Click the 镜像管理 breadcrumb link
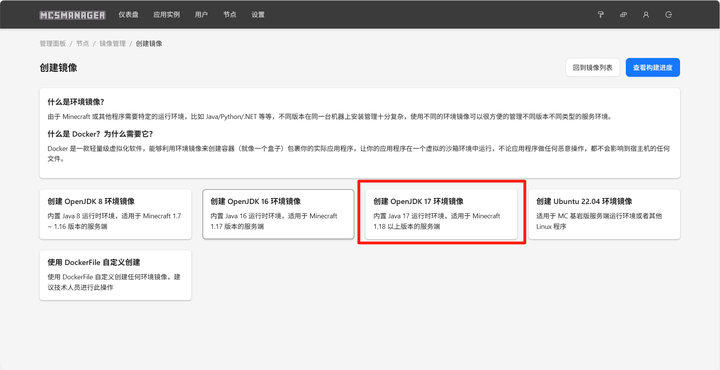Image resolution: width=720 pixels, height=370 pixels. point(112,44)
